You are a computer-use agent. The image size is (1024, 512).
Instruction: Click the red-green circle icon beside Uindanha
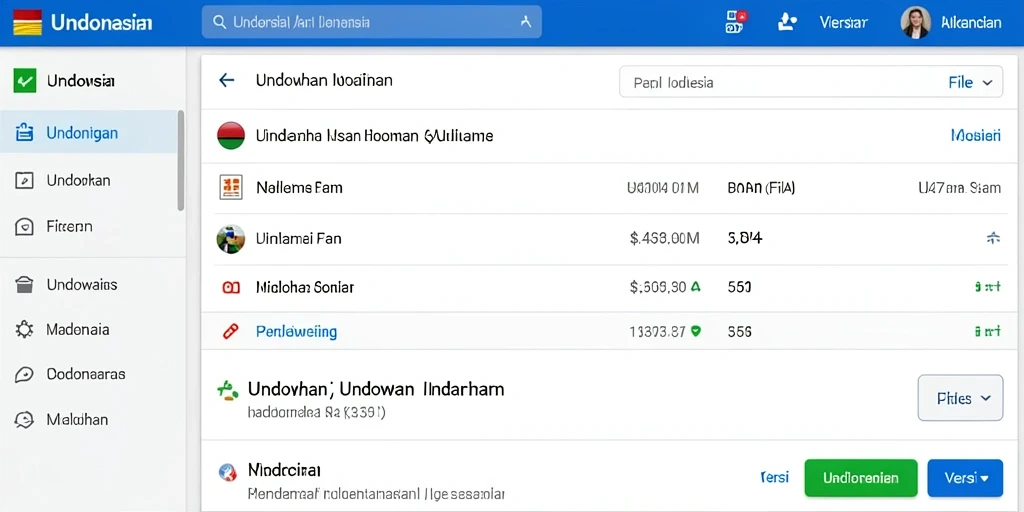coord(231,136)
